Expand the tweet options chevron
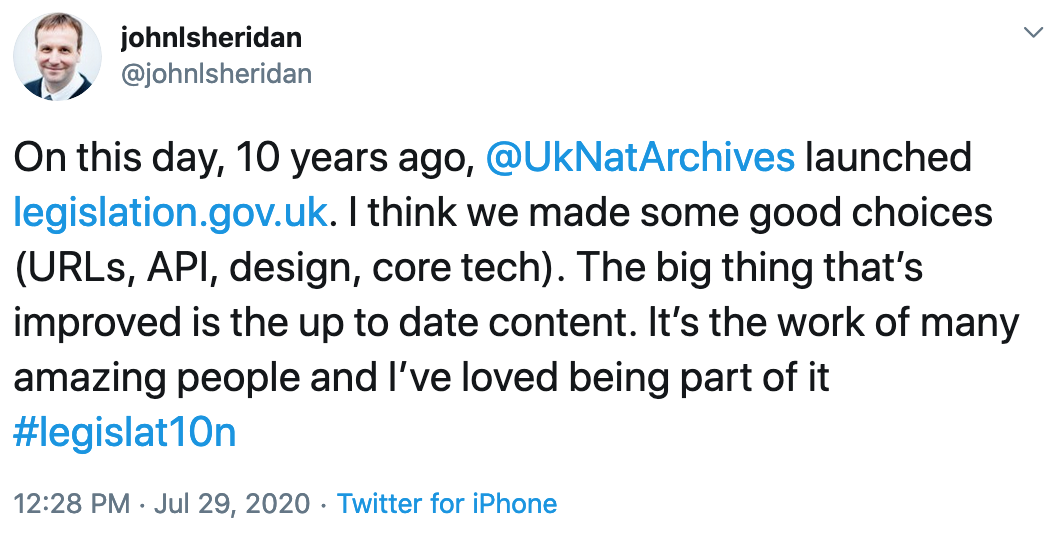The height and width of the screenshot is (538, 1058). [1032, 34]
